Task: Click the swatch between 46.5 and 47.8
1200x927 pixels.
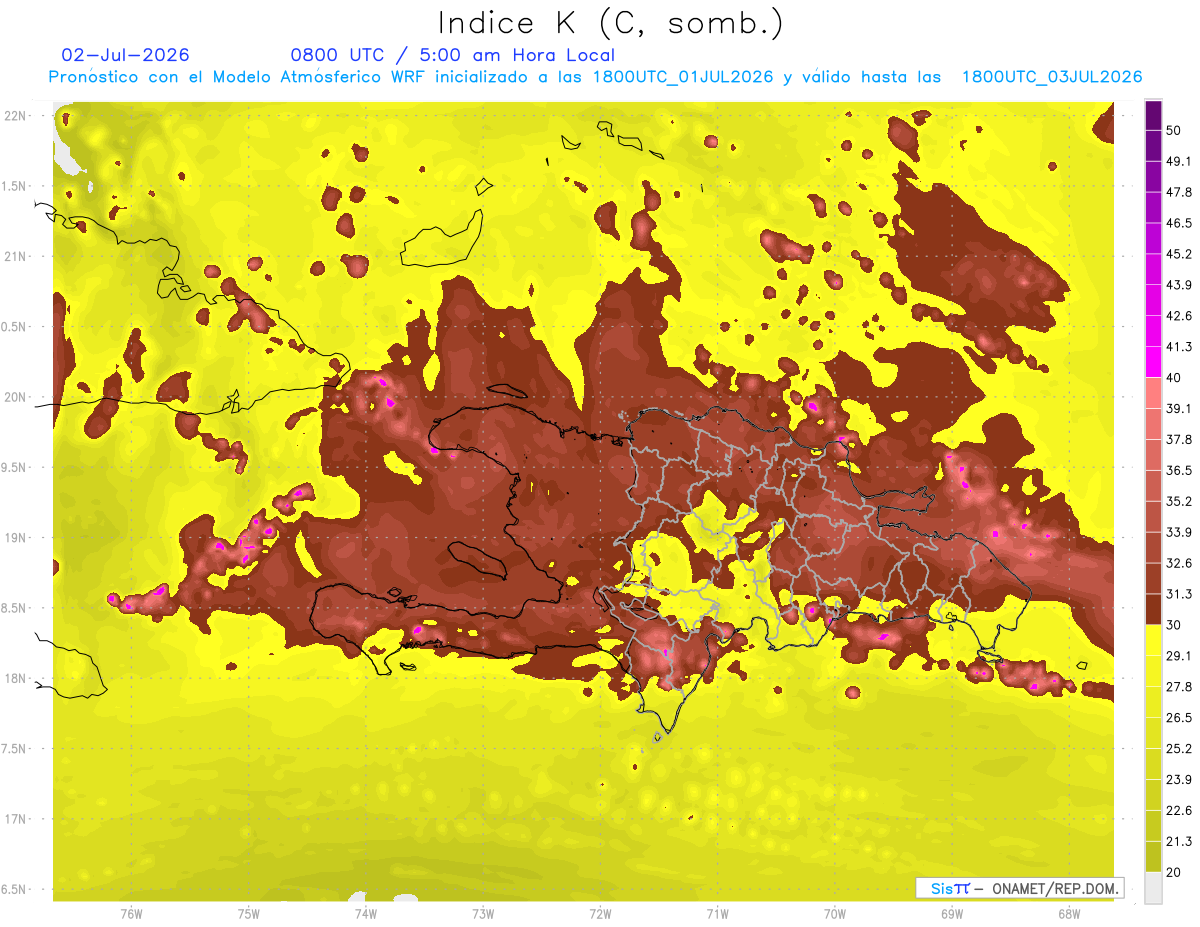Action: pyautogui.click(x=1153, y=207)
